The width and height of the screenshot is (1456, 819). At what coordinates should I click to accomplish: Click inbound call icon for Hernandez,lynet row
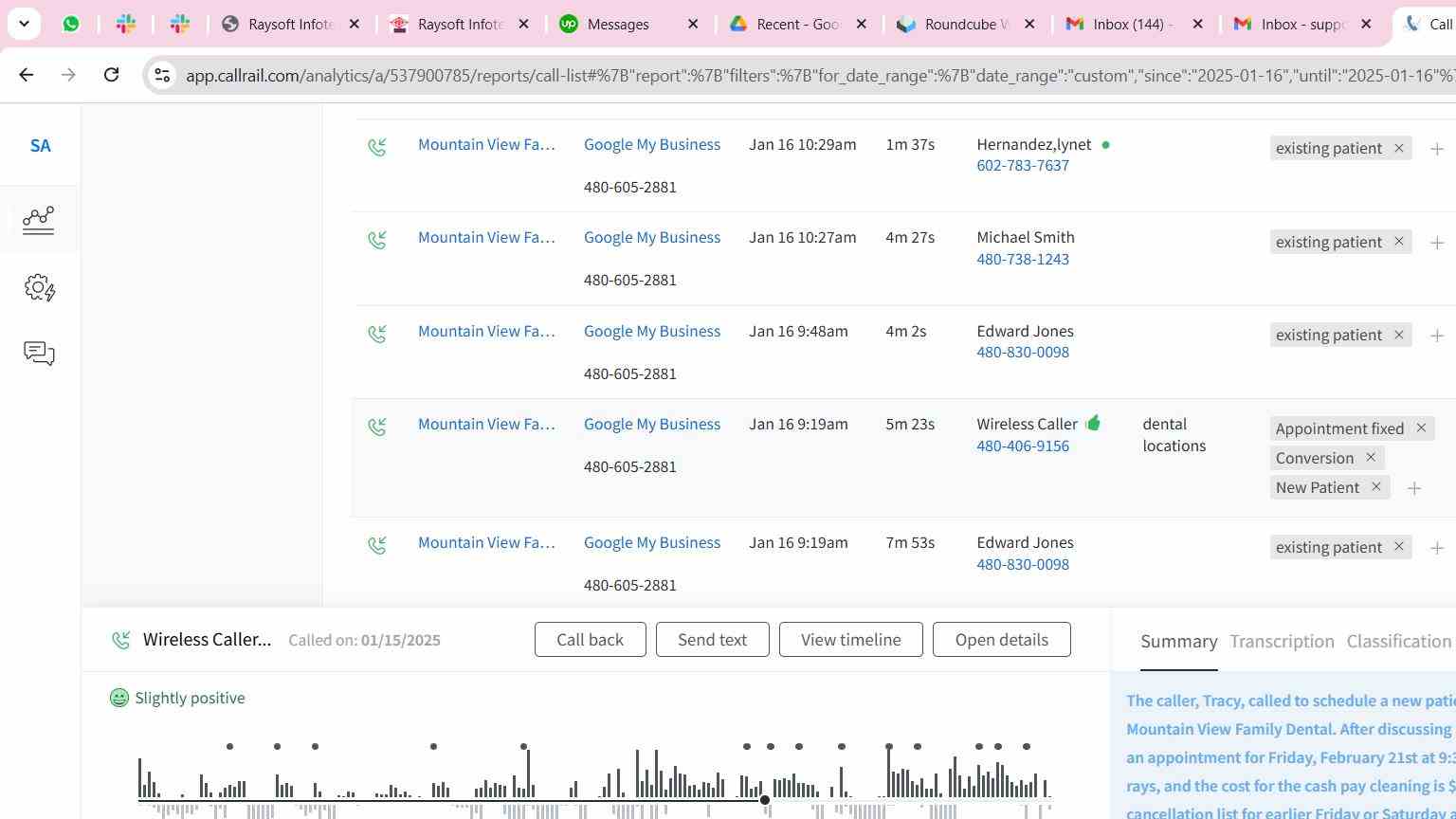coord(377,147)
